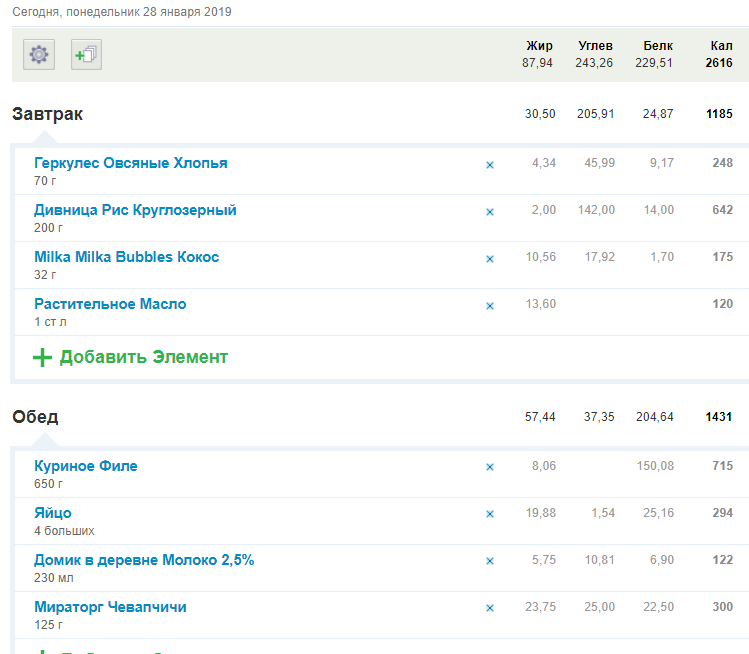This screenshot has width=749, height=654.
Task: Open the diary settings gear icon
Action: pos(39,55)
